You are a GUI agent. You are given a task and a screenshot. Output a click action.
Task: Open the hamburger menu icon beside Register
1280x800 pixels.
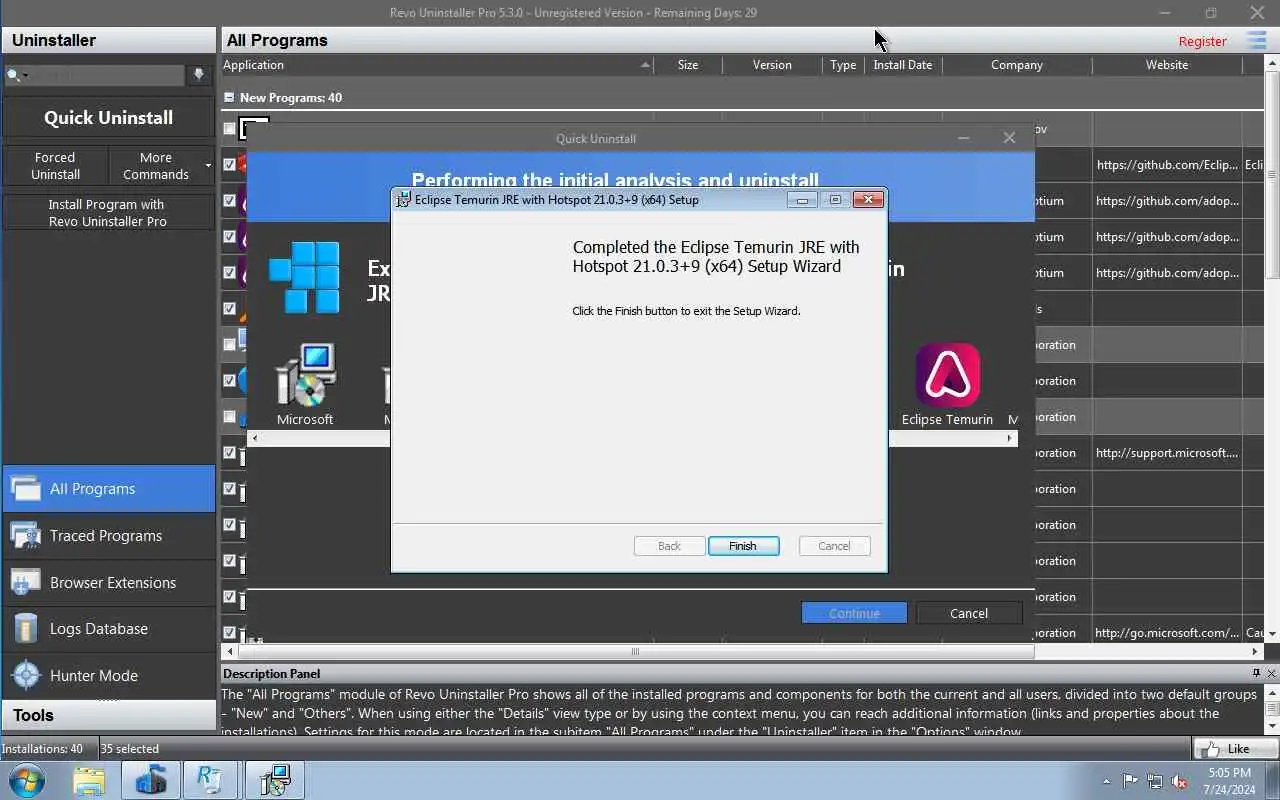(x=1256, y=40)
